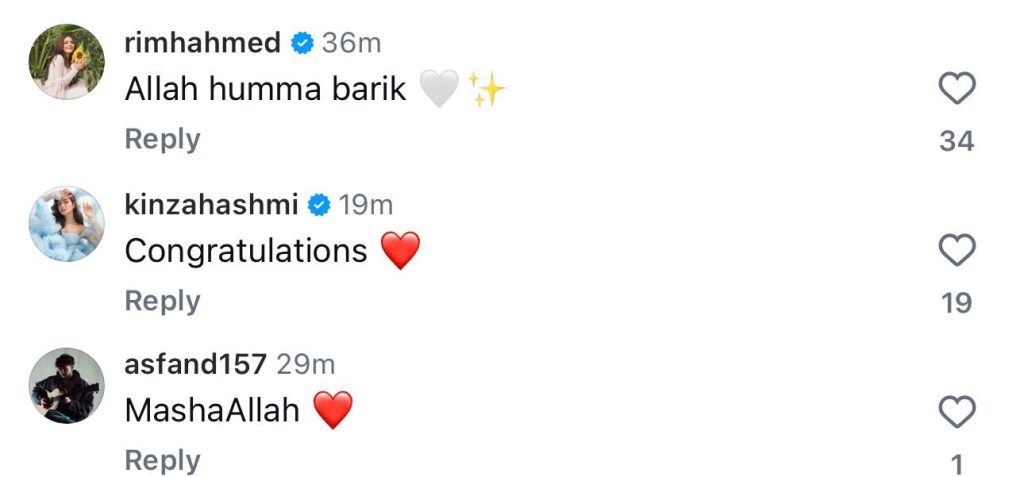
Task: Click rimhahmed's blue verified badge
Action: [x=301, y=44]
